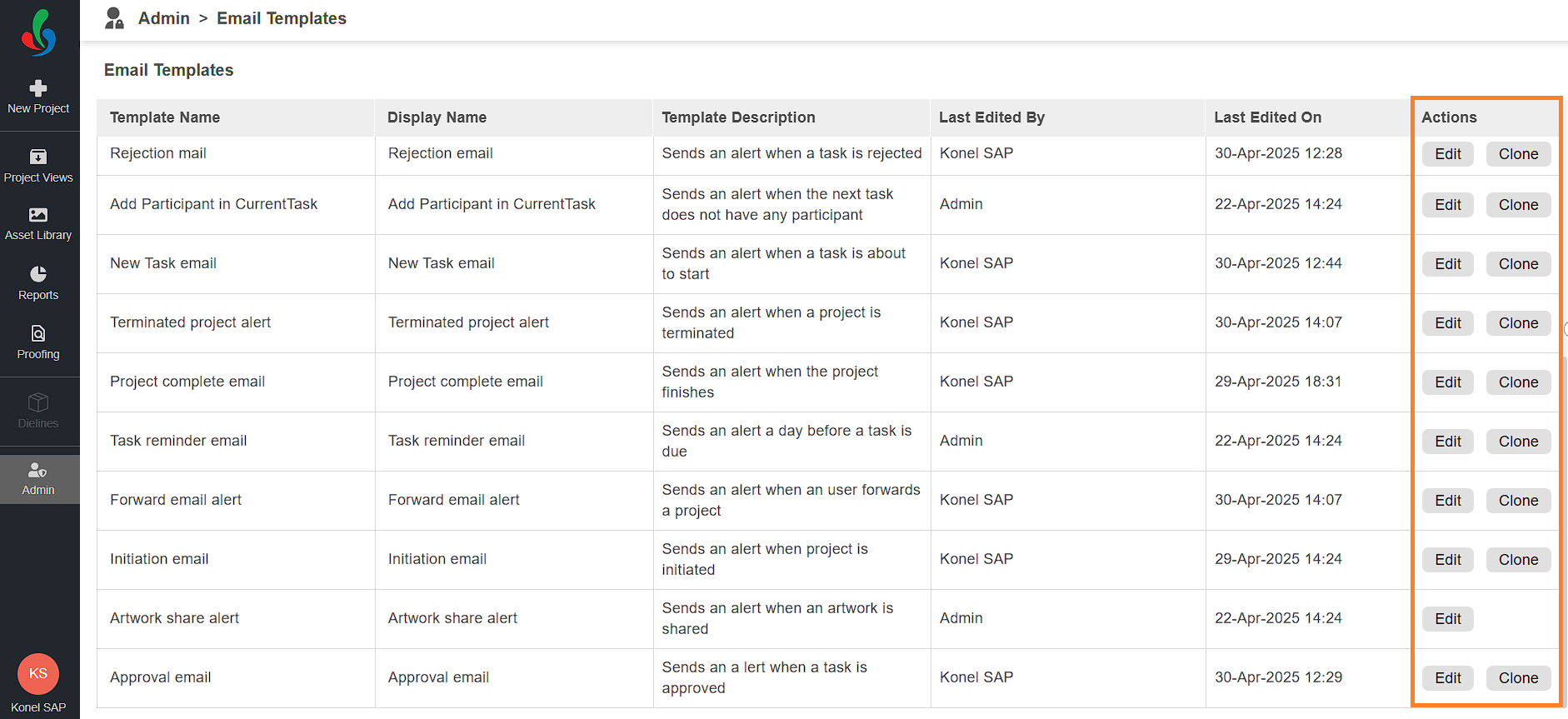This screenshot has width=1568, height=719.
Task: Go to Admin via the breadcrumb link
Action: pyautogui.click(x=164, y=18)
